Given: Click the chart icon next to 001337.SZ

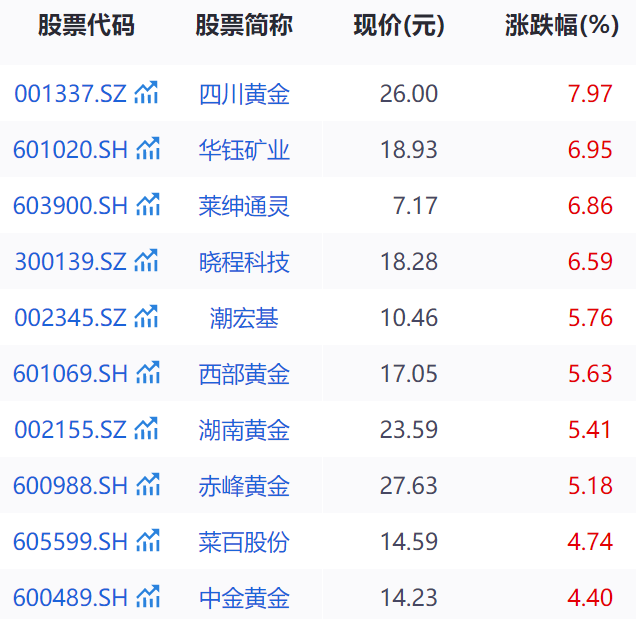Looking at the screenshot, I should tap(147, 94).
